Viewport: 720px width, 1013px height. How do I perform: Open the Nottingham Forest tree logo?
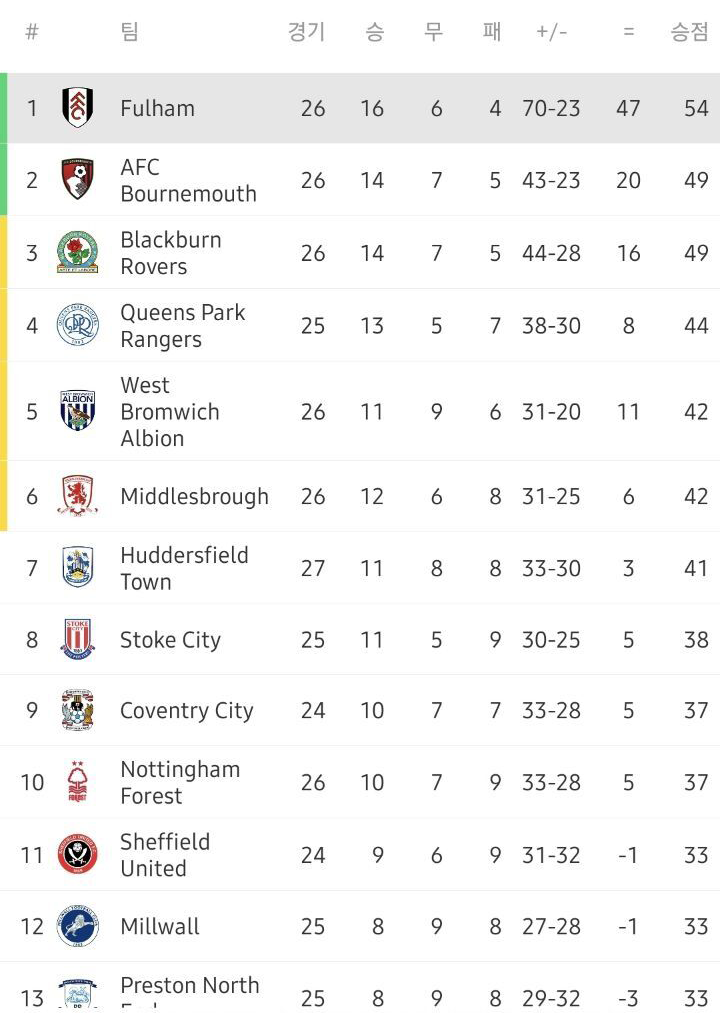[x=78, y=782]
